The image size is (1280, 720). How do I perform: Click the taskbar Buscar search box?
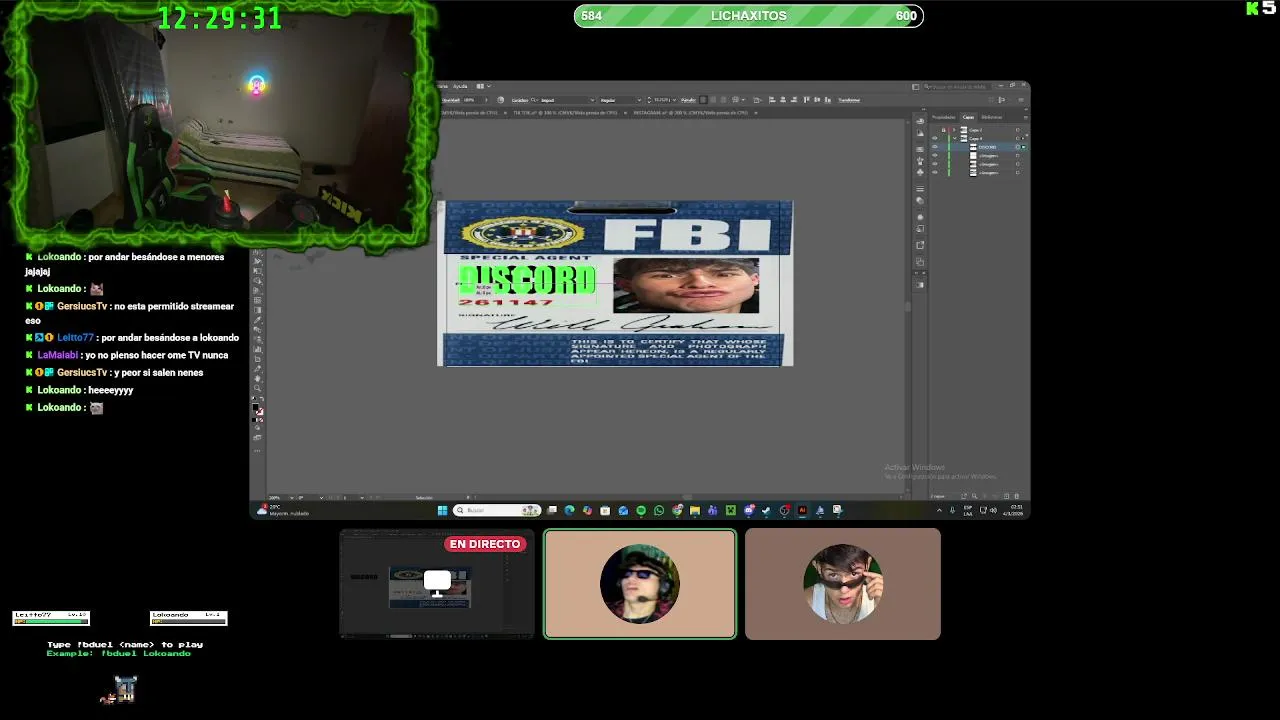tap(497, 510)
